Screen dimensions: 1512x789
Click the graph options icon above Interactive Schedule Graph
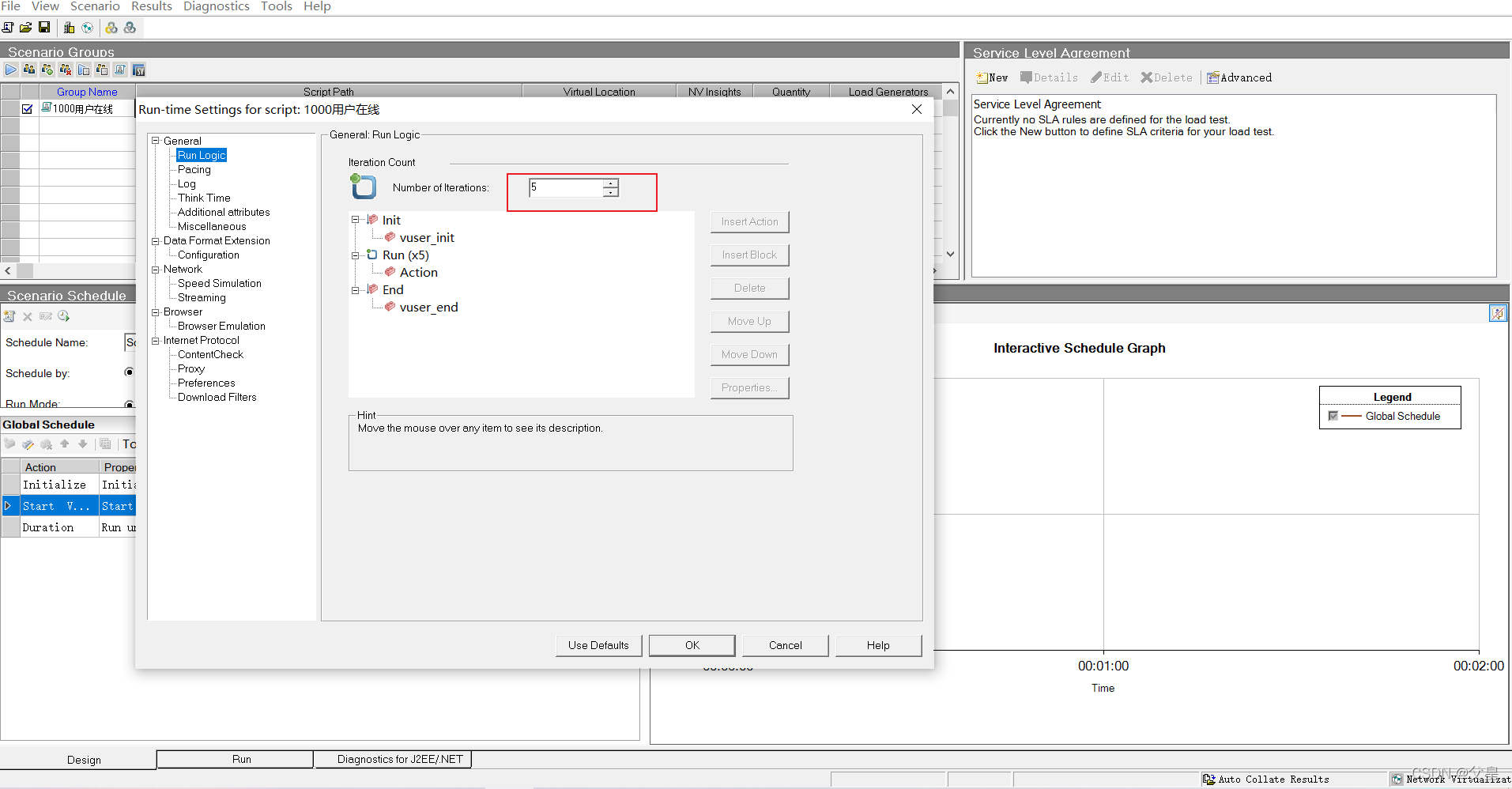pos(1498,314)
